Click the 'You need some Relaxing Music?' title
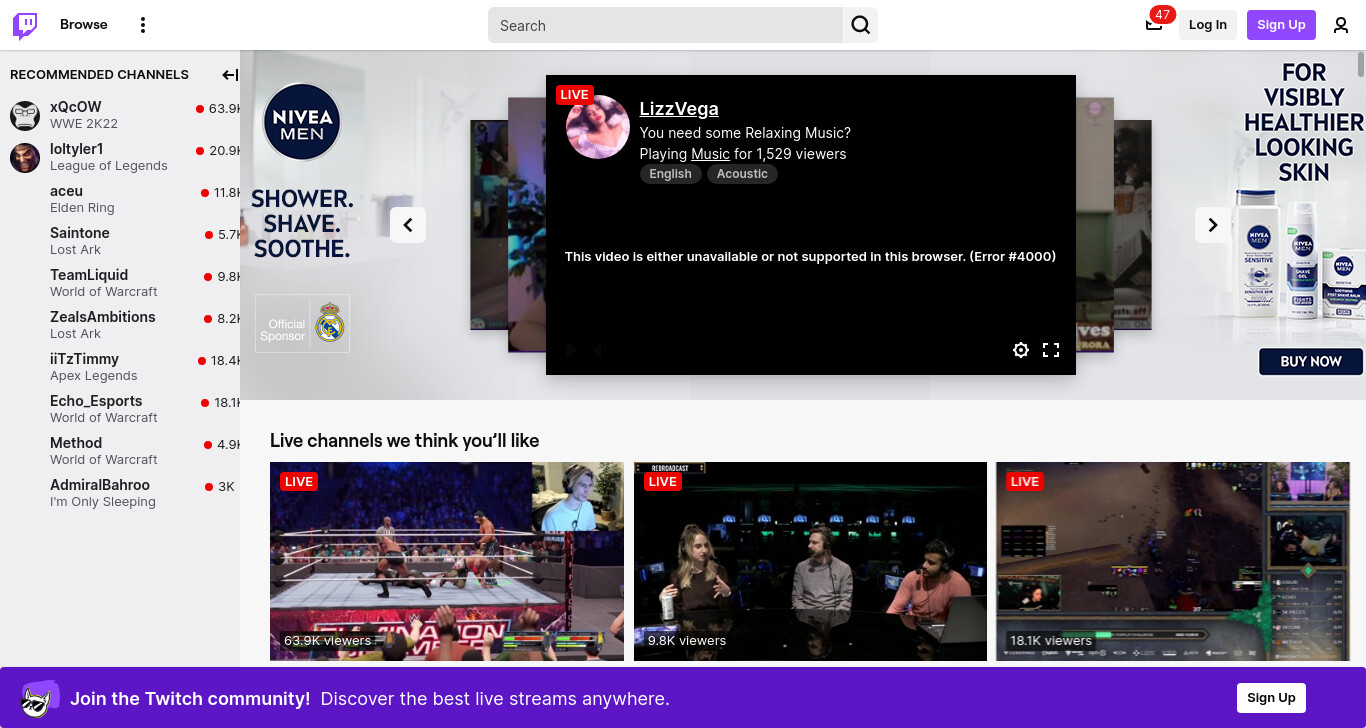Viewport: 1366px width, 728px height. pyautogui.click(x=745, y=133)
